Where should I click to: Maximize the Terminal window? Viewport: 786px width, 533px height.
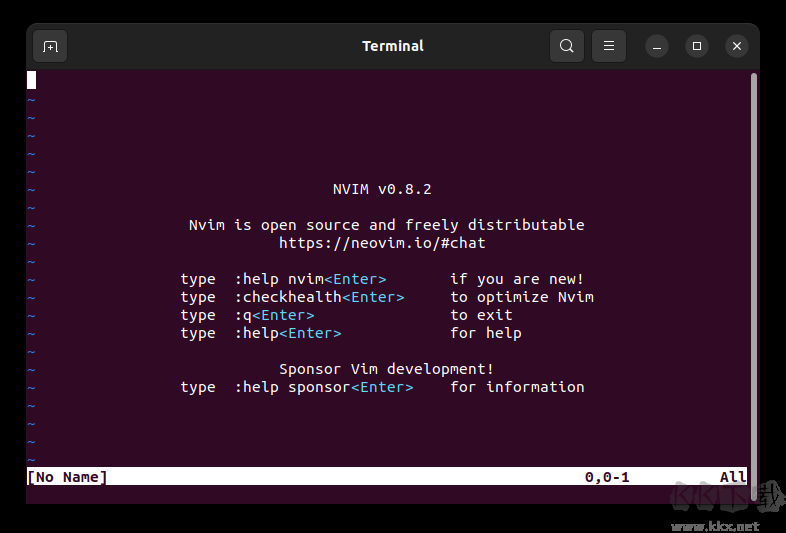pyautogui.click(x=697, y=46)
